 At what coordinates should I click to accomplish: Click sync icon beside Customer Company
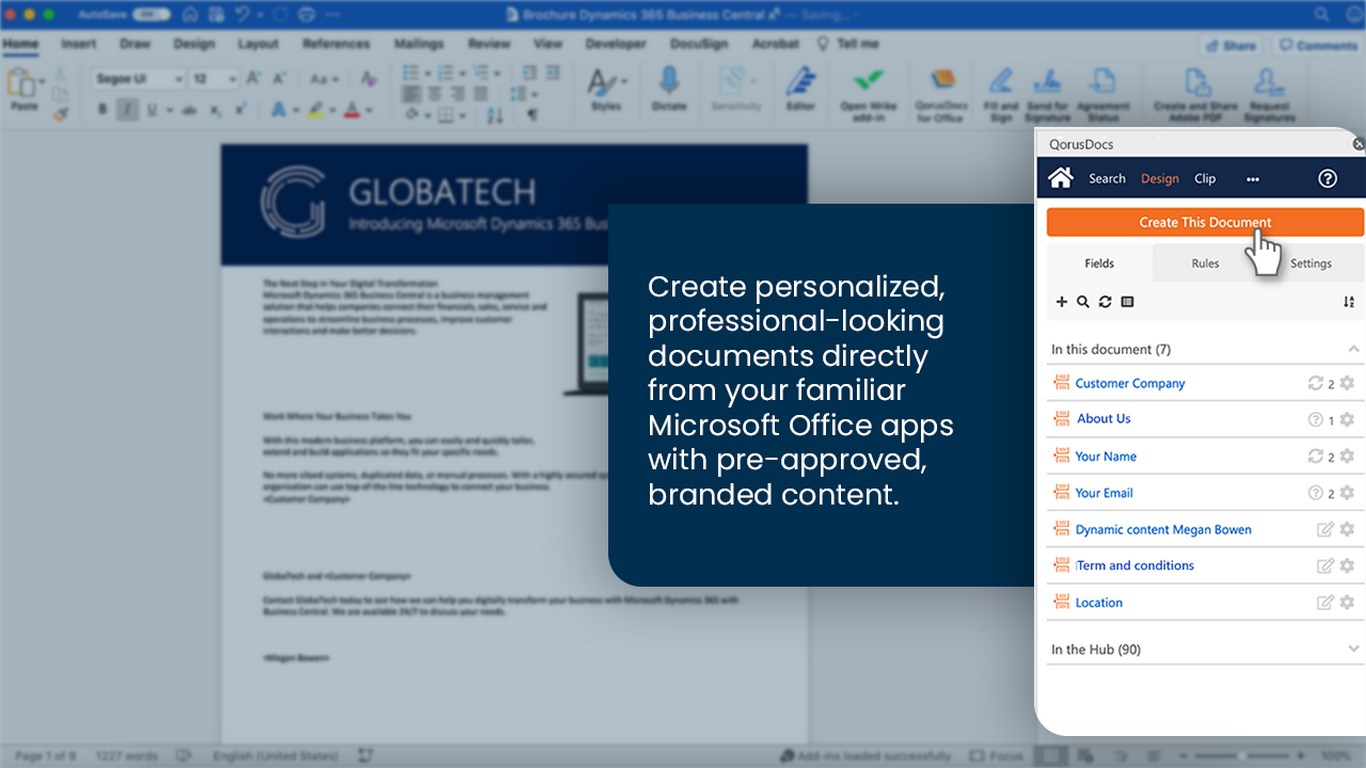pyautogui.click(x=1315, y=383)
